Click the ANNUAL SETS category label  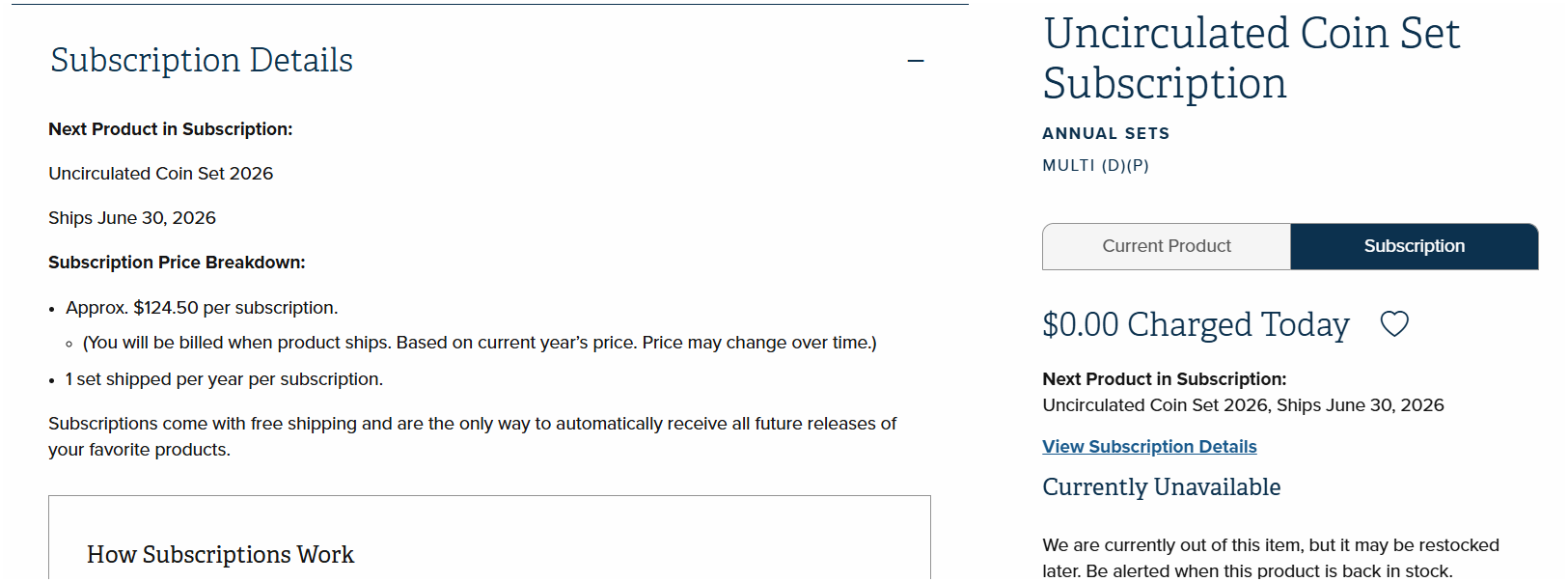(1106, 133)
